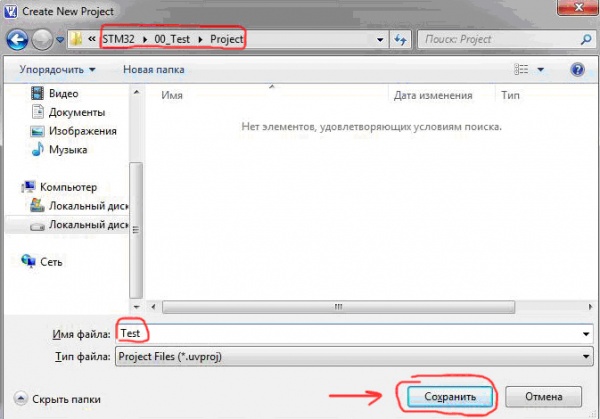Click the horizontal scrollbar left arrow
Viewport: 600px width, 419px height.
(153, 307)
